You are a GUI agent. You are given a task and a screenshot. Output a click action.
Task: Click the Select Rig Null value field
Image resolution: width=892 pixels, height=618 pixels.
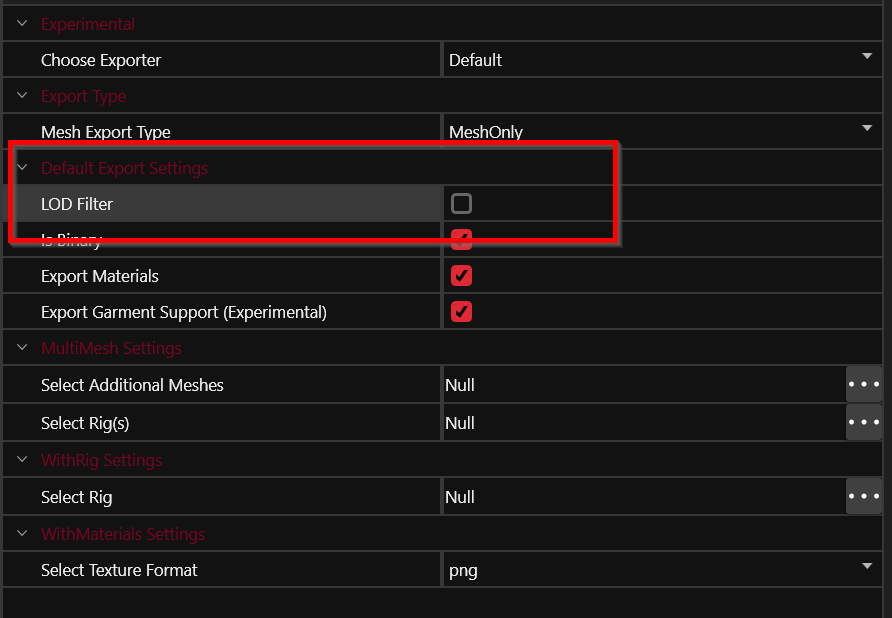coord(640,497)
